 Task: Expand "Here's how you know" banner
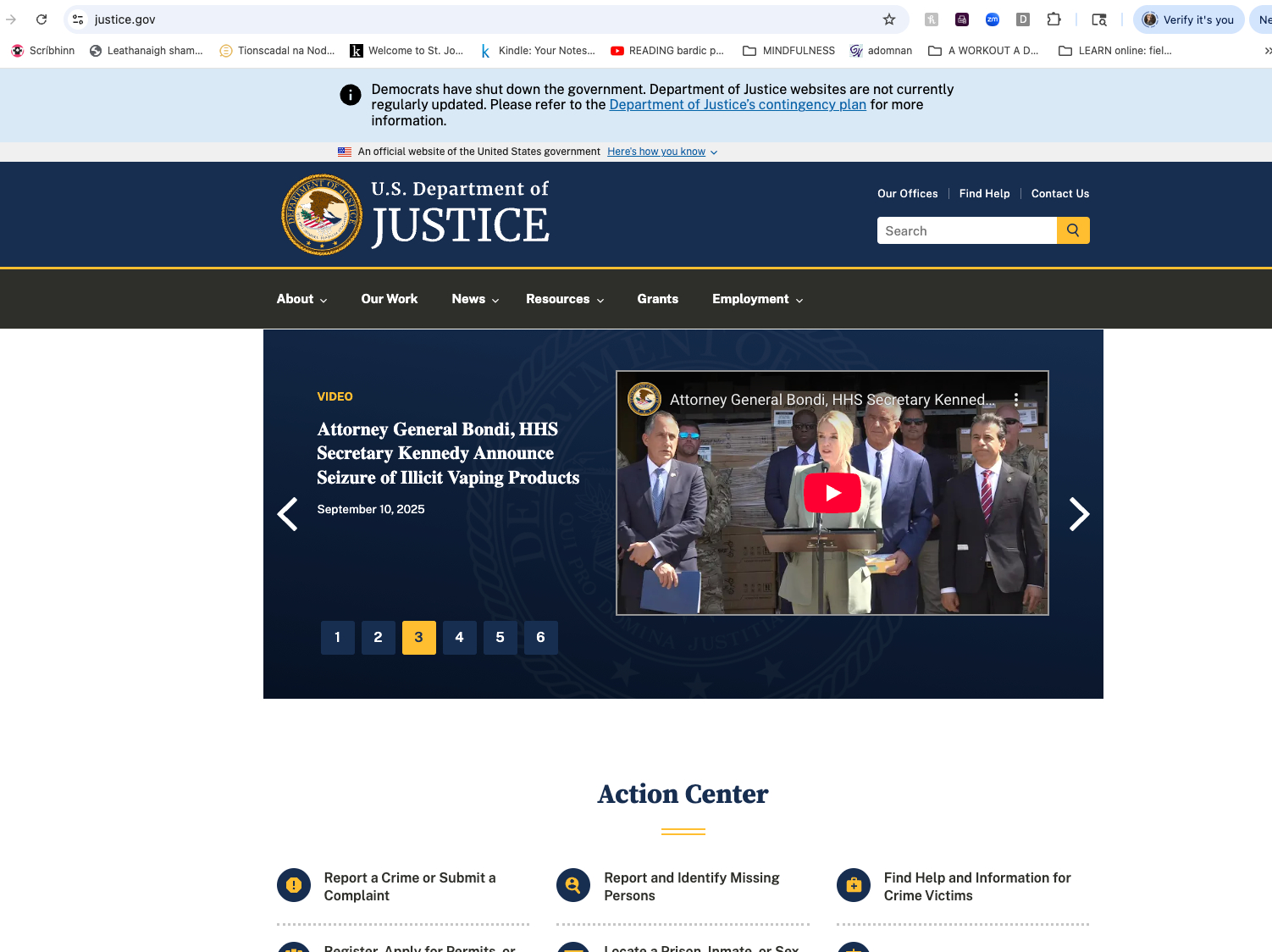[661, 152]
